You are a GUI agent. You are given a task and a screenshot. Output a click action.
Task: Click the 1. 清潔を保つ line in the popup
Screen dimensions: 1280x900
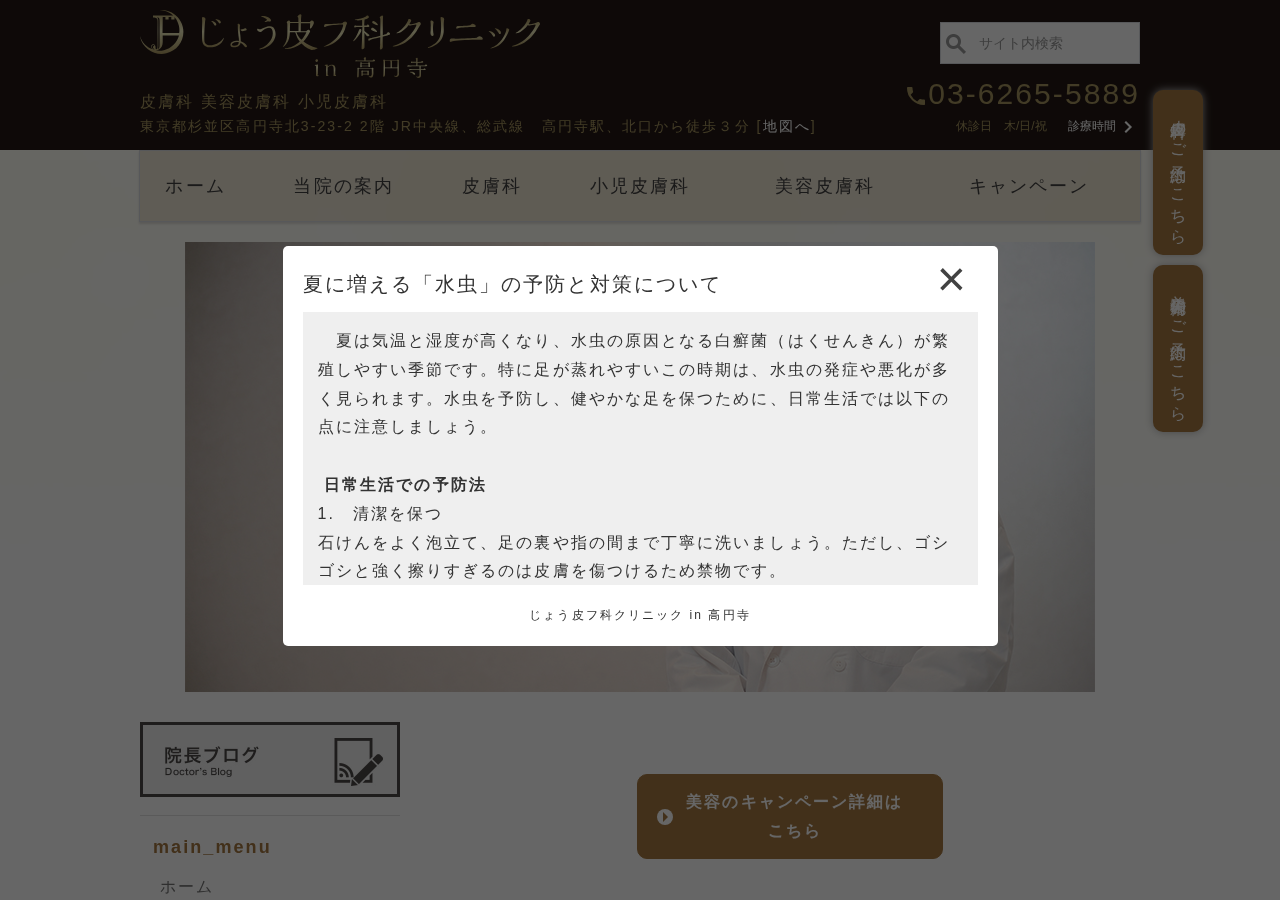(380, 514)
